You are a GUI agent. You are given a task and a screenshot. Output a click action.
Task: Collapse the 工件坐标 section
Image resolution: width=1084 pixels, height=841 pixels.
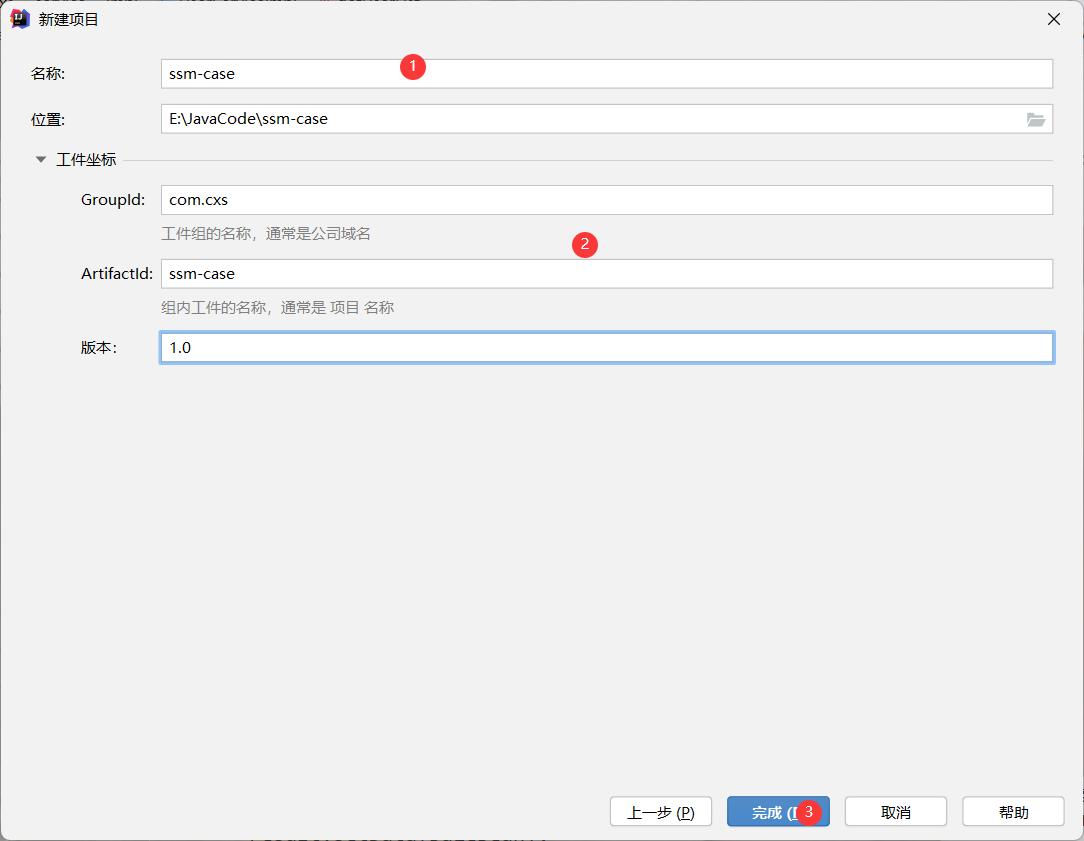click(41, 160)
